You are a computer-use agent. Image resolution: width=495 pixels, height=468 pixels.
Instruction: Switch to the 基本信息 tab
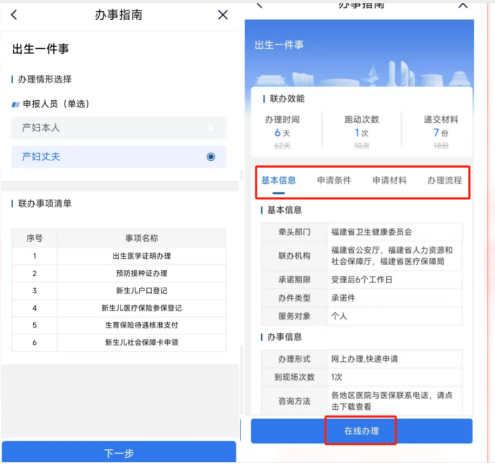tap(279, 180)
